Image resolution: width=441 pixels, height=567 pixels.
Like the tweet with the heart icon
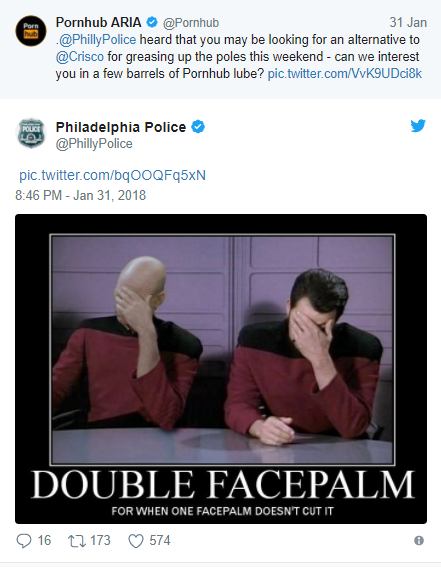tap(136, 541)
